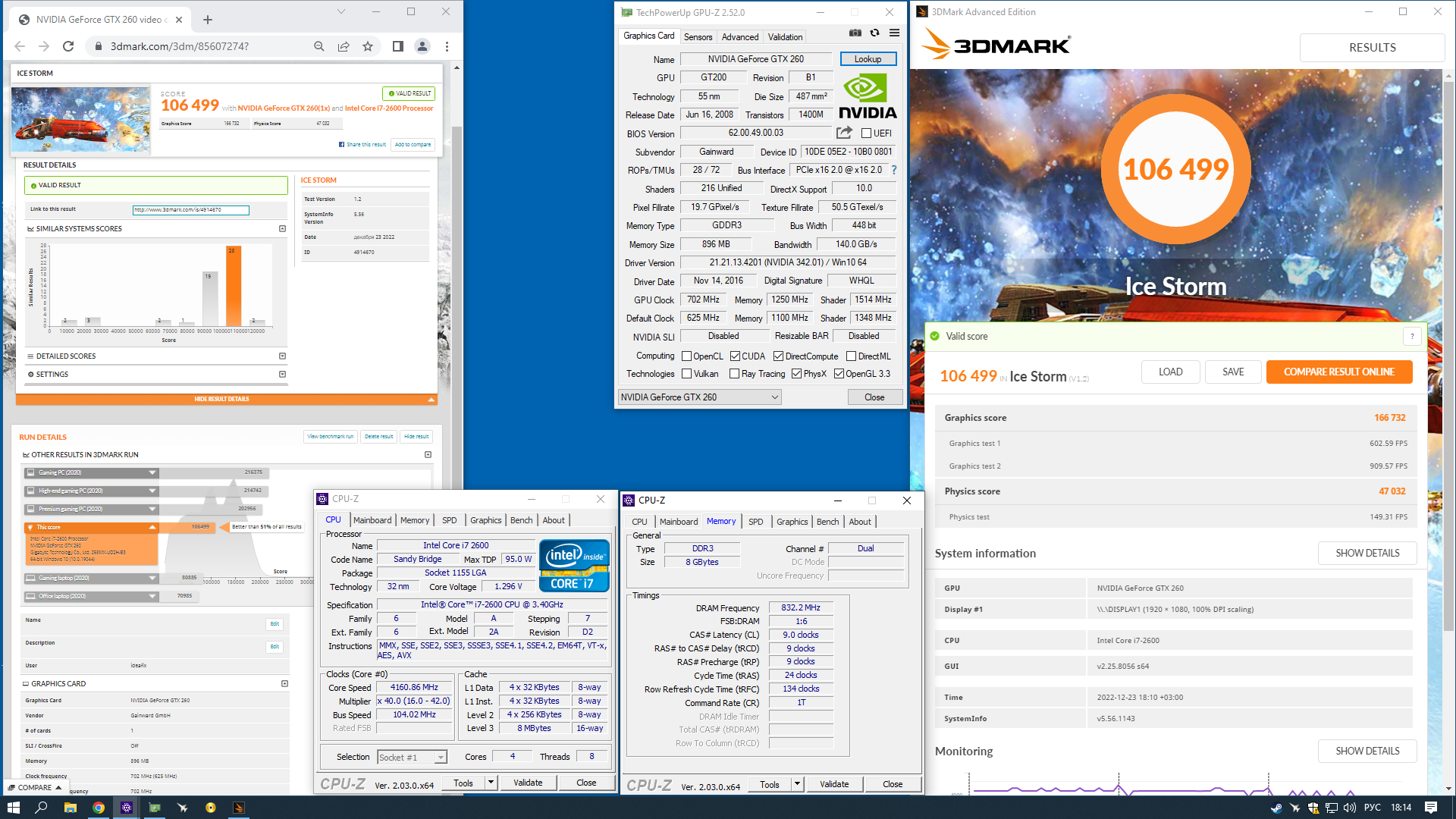Screen dimensions: 1456x819
Task: Open notification center icon
Action: point(1431,808)
